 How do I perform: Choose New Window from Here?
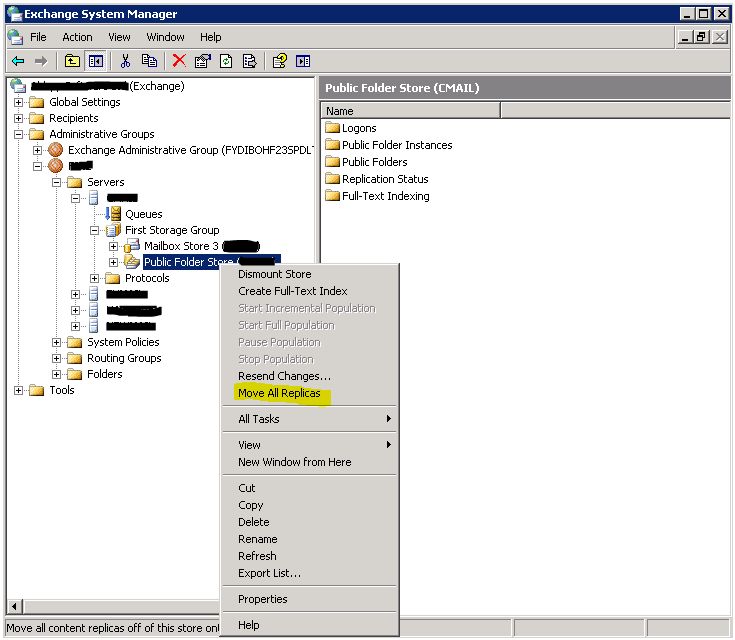click(309, 462)
